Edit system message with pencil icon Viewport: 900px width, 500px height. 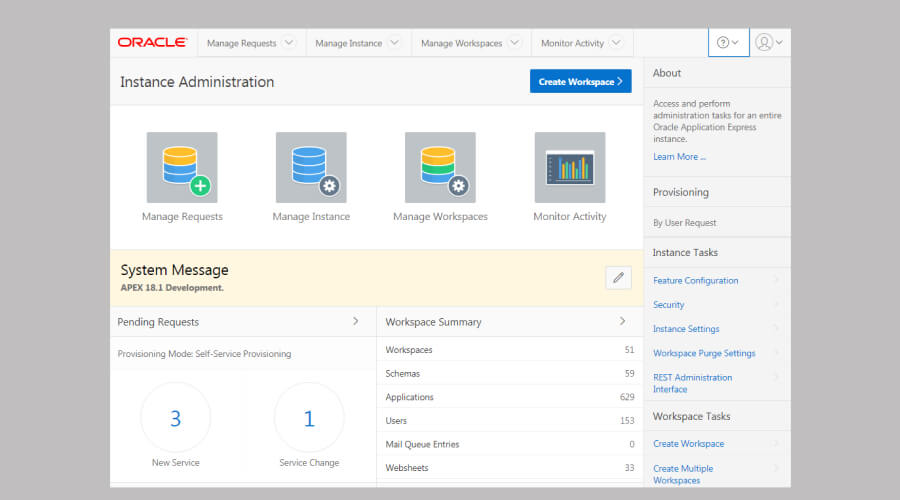pos(618,278)
